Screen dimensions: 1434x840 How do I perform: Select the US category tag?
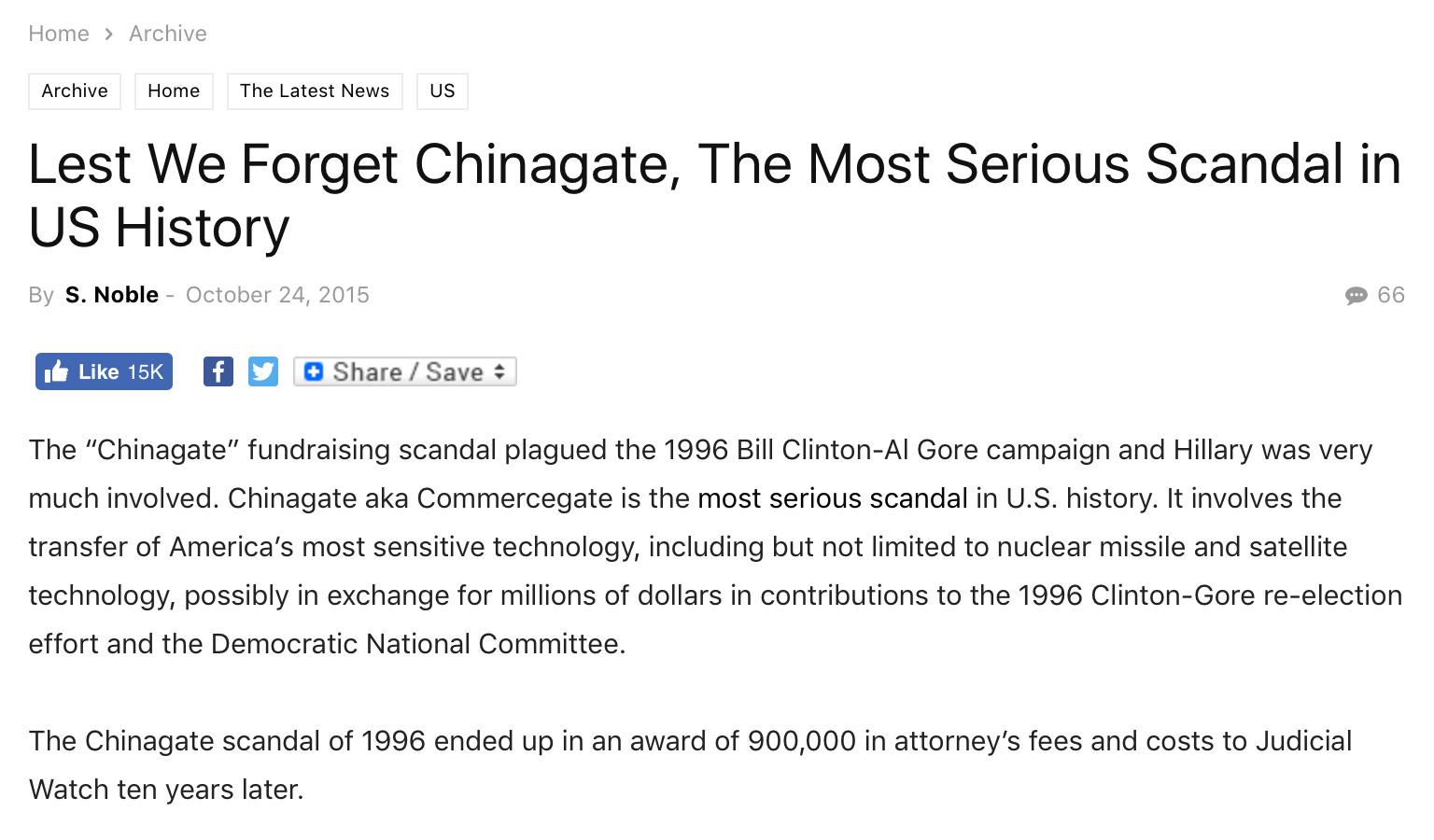coord(443,91)
